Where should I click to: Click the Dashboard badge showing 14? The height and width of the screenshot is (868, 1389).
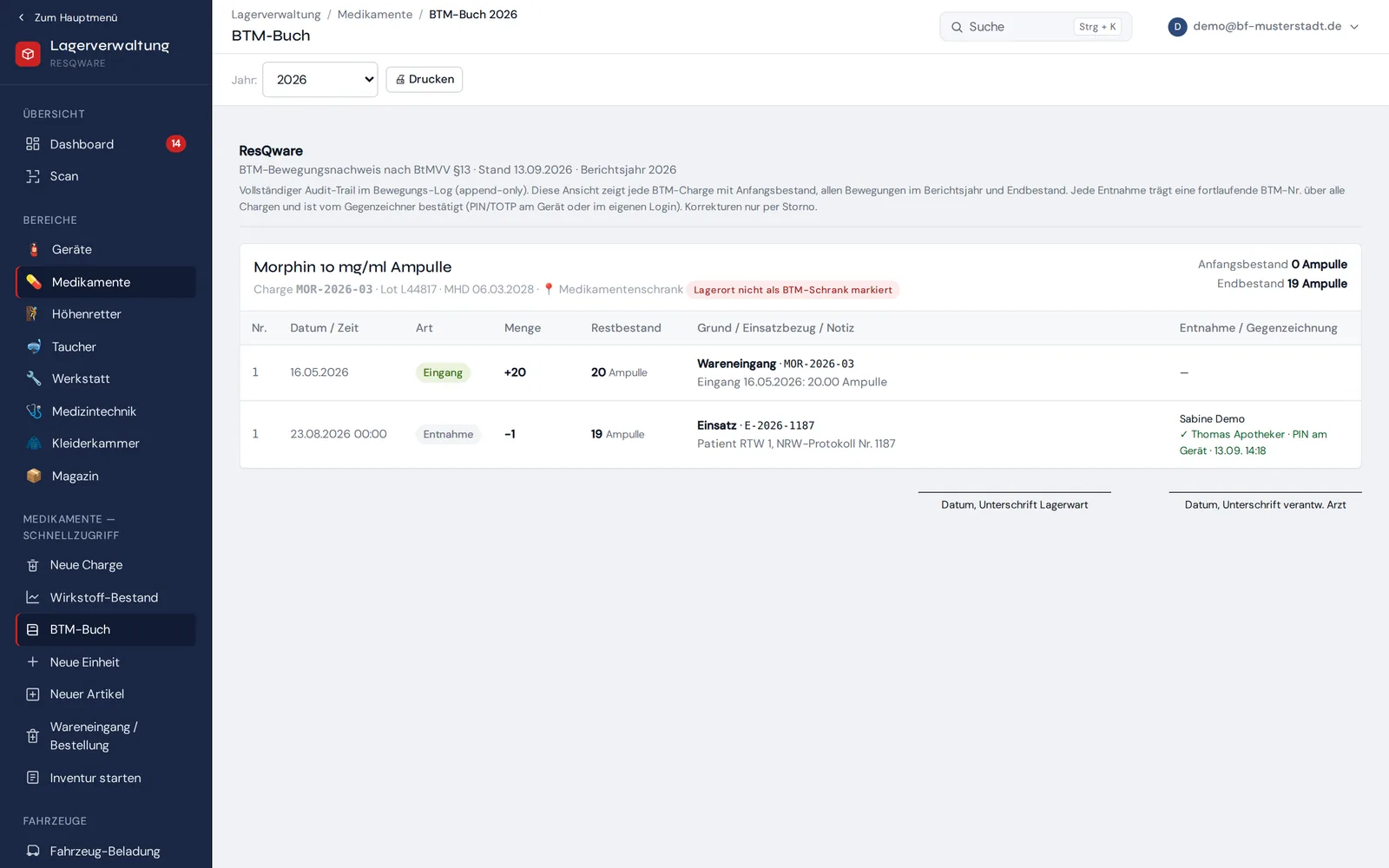176,144
